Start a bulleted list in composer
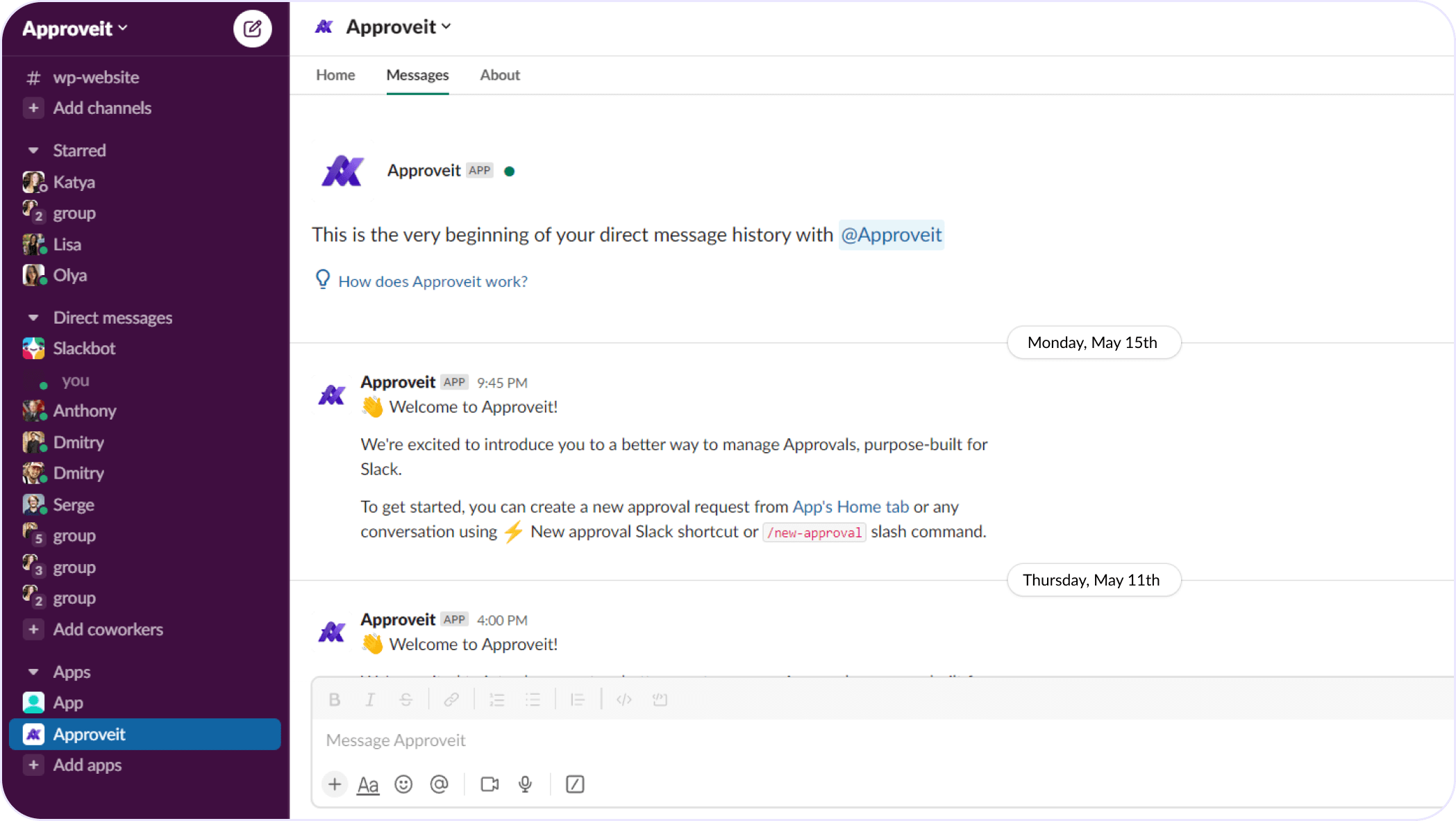Screen dimensions: 1456x821 533,699
